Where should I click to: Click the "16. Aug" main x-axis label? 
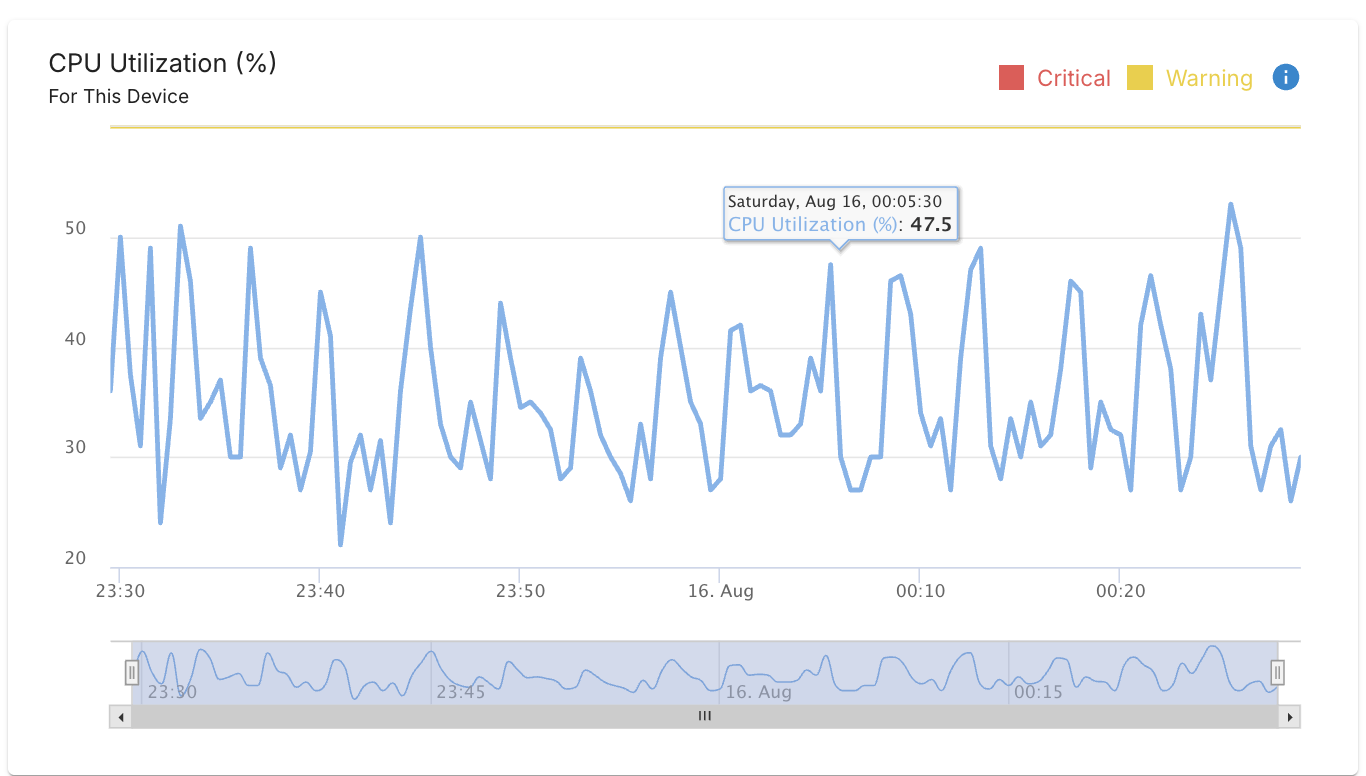pyautogui.click(x=720, y=591)
